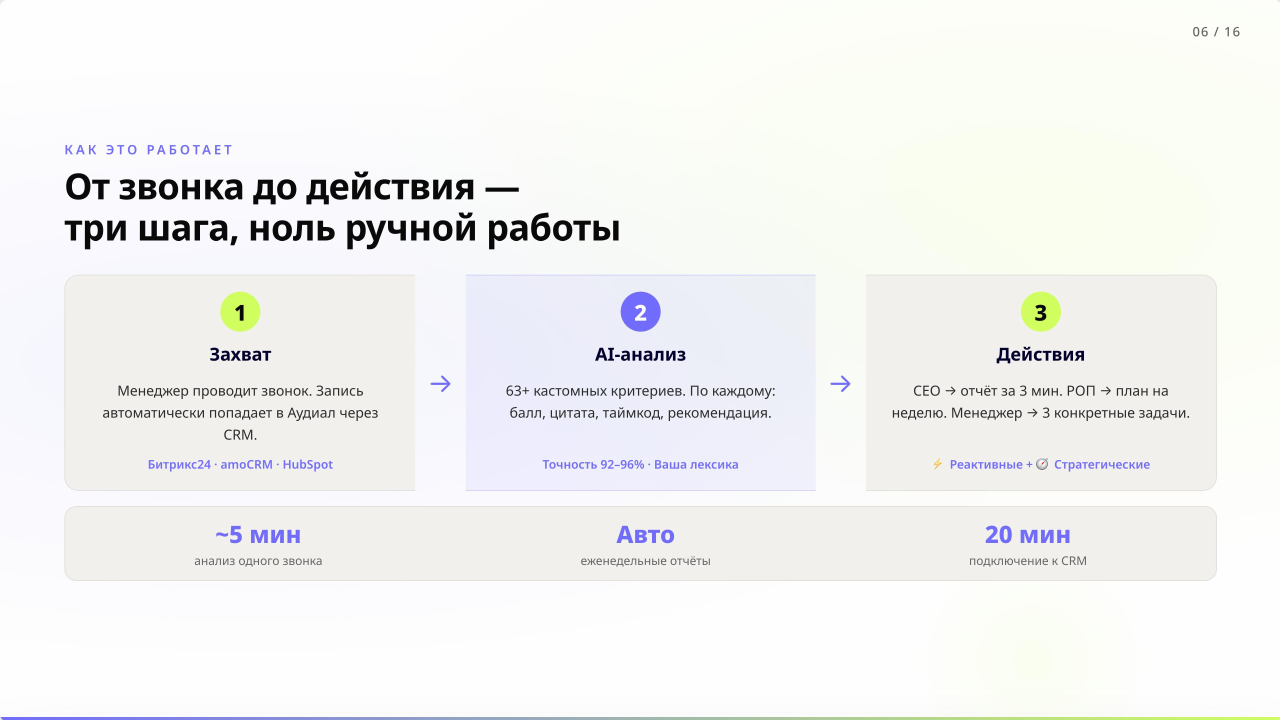Viewport: 1280px width, 720px height.
Task: Select the AI-анализ card title
Action: (x=640, y=354)
